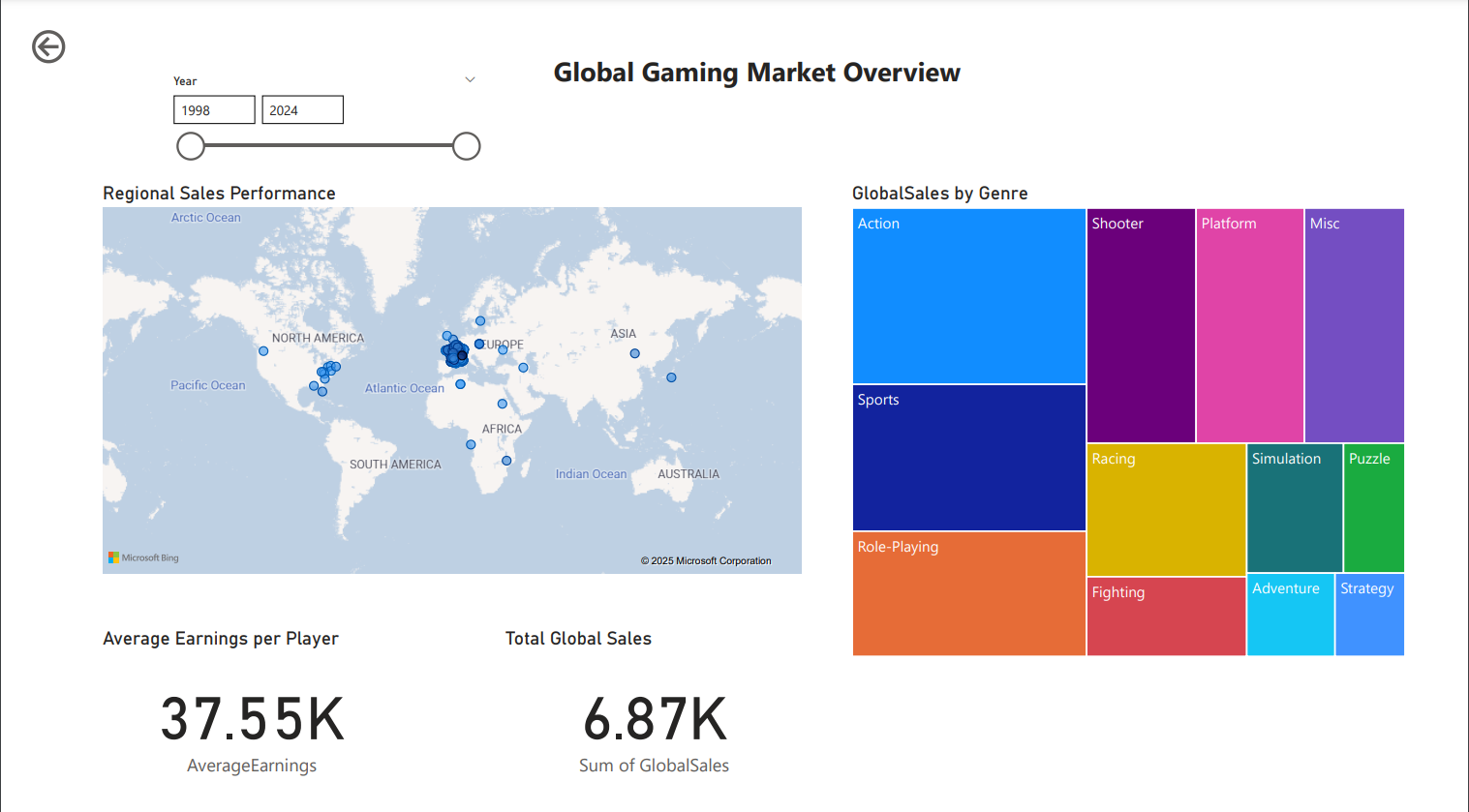Click the 37.55K Average Earnings card
This screenshot has width=1469, height=812.
pos(252,719)
